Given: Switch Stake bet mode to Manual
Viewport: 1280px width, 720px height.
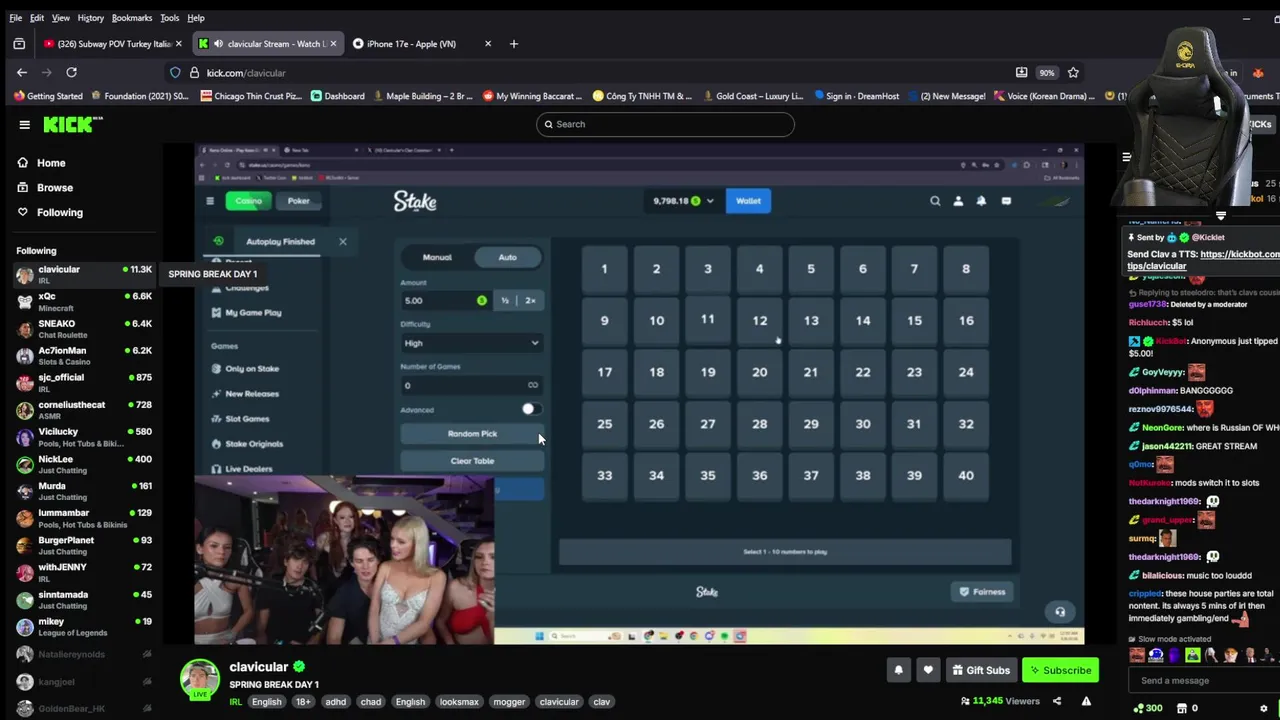Looking at the screenshot, I should point(437,257).
